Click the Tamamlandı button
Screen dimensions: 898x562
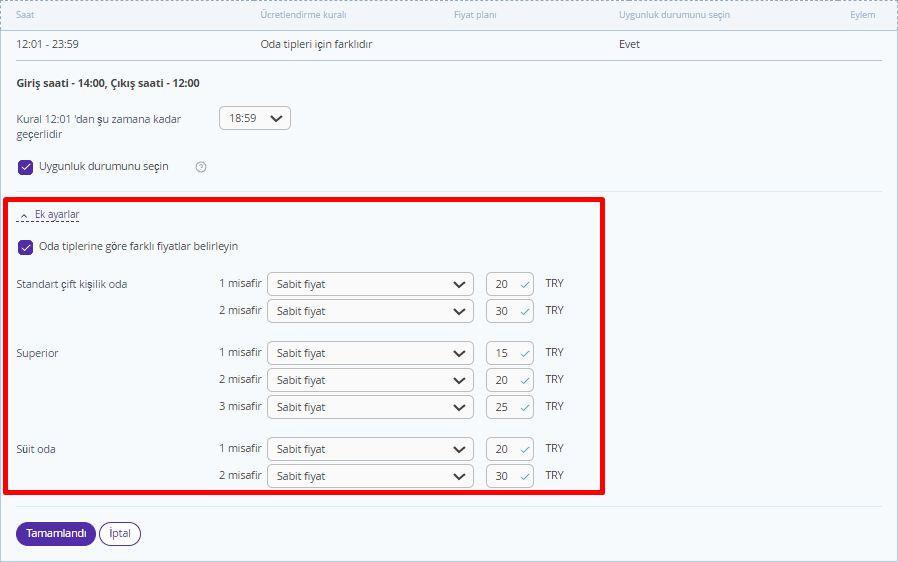click(x=56, y=534)
